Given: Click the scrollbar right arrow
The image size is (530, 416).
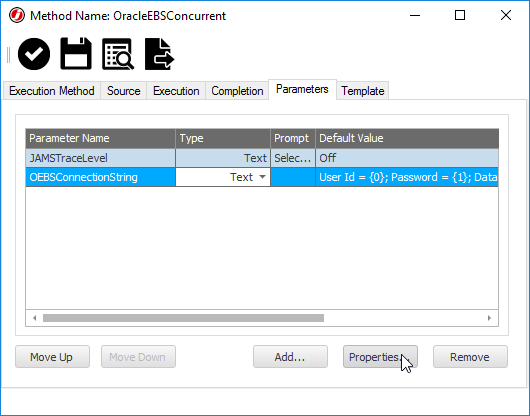Looking at the screenshot, I should (489, 318).
